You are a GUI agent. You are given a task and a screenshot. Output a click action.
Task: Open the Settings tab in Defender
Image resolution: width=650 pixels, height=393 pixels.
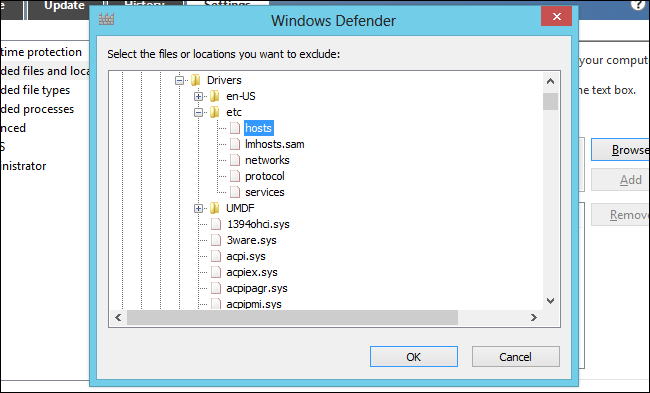(x=227, y=4)
